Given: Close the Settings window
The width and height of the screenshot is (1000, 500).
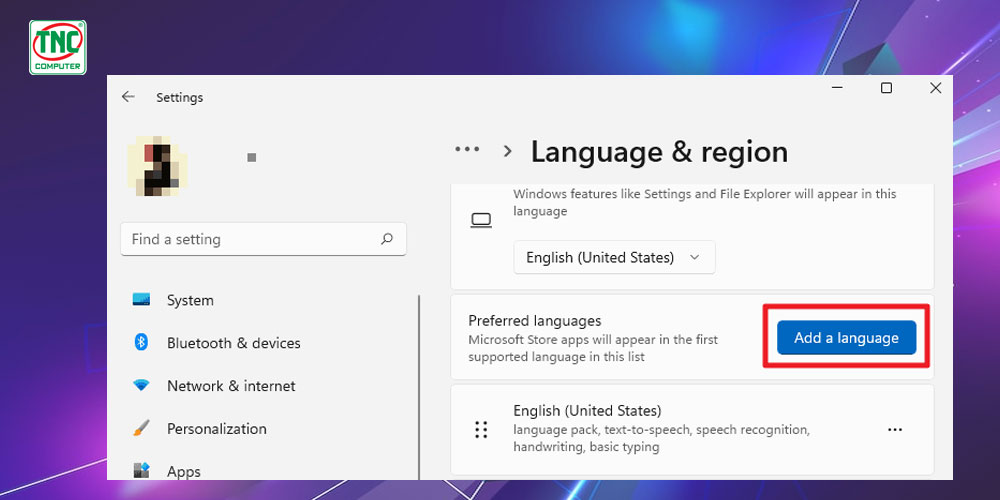Looking at the screenshot, I should click(936, 88).
